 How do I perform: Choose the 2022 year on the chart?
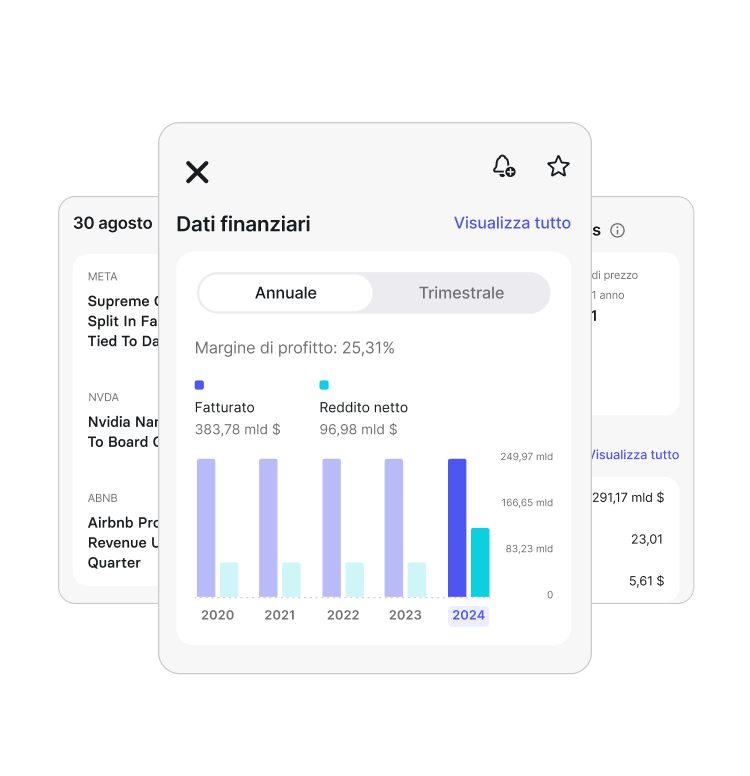click(x=343, y=615)
